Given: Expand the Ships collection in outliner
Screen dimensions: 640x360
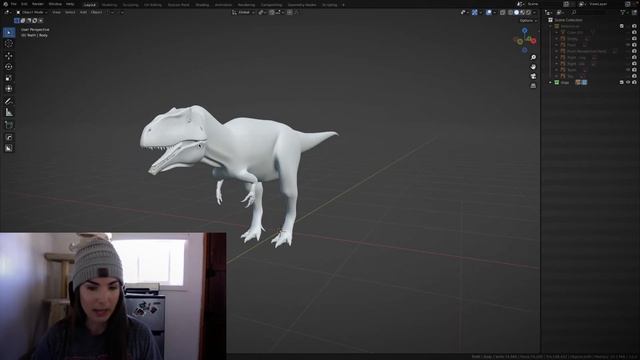Looking at the screenshot, I should (x=550, y=82).
